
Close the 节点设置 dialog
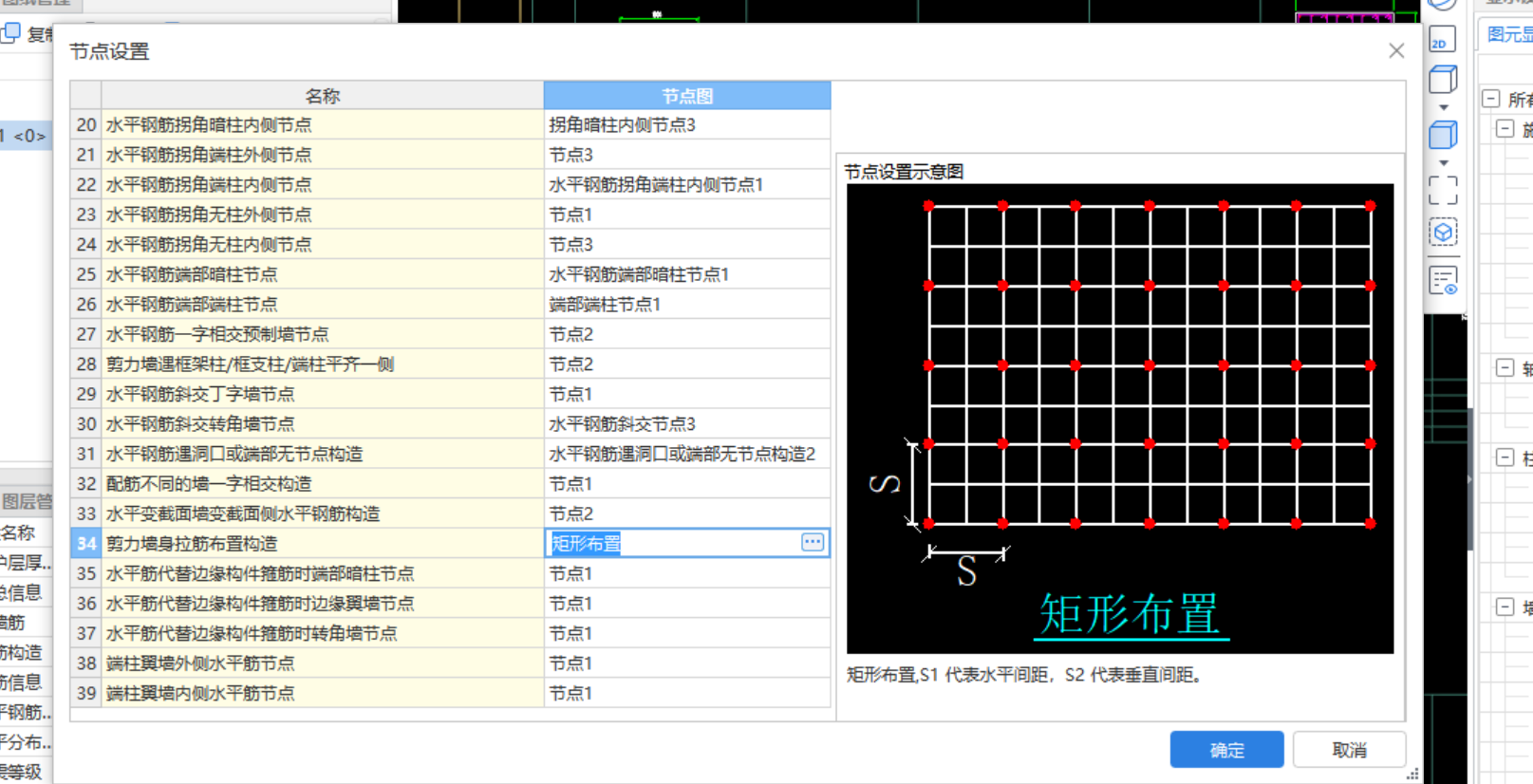pyautogui.click(x=1395, y=51)
